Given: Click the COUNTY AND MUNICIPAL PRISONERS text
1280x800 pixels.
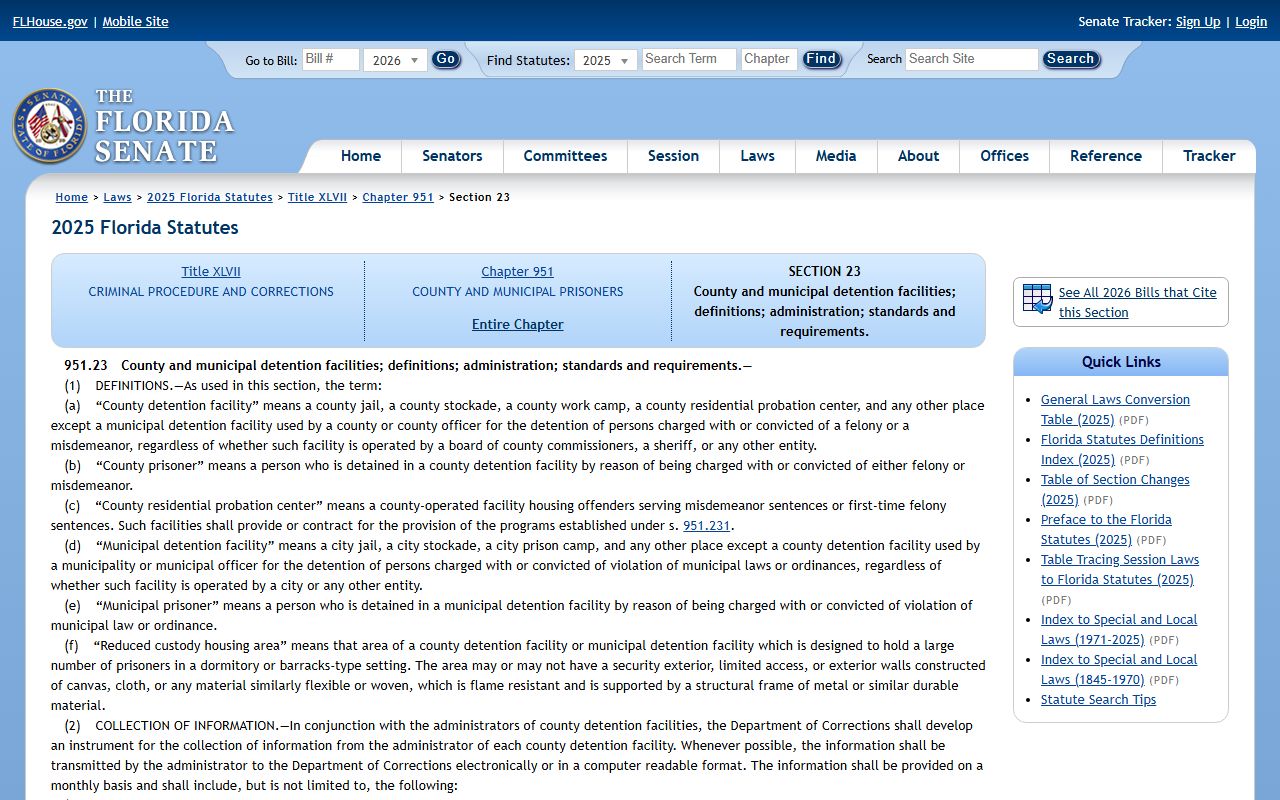Looking at the screenshot, I should pos(517,291).
